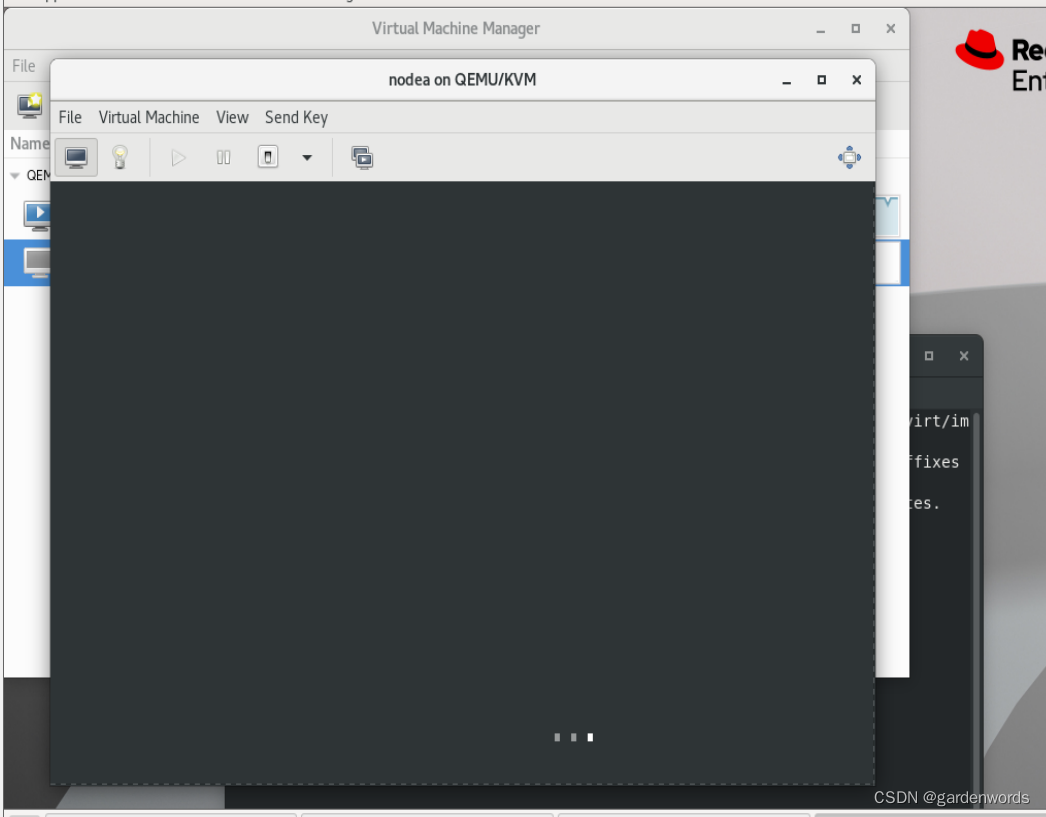Maximize the Virtual Machine Manager window
The height and width of the screenshot is (817, 1046).
click(856, 29)
